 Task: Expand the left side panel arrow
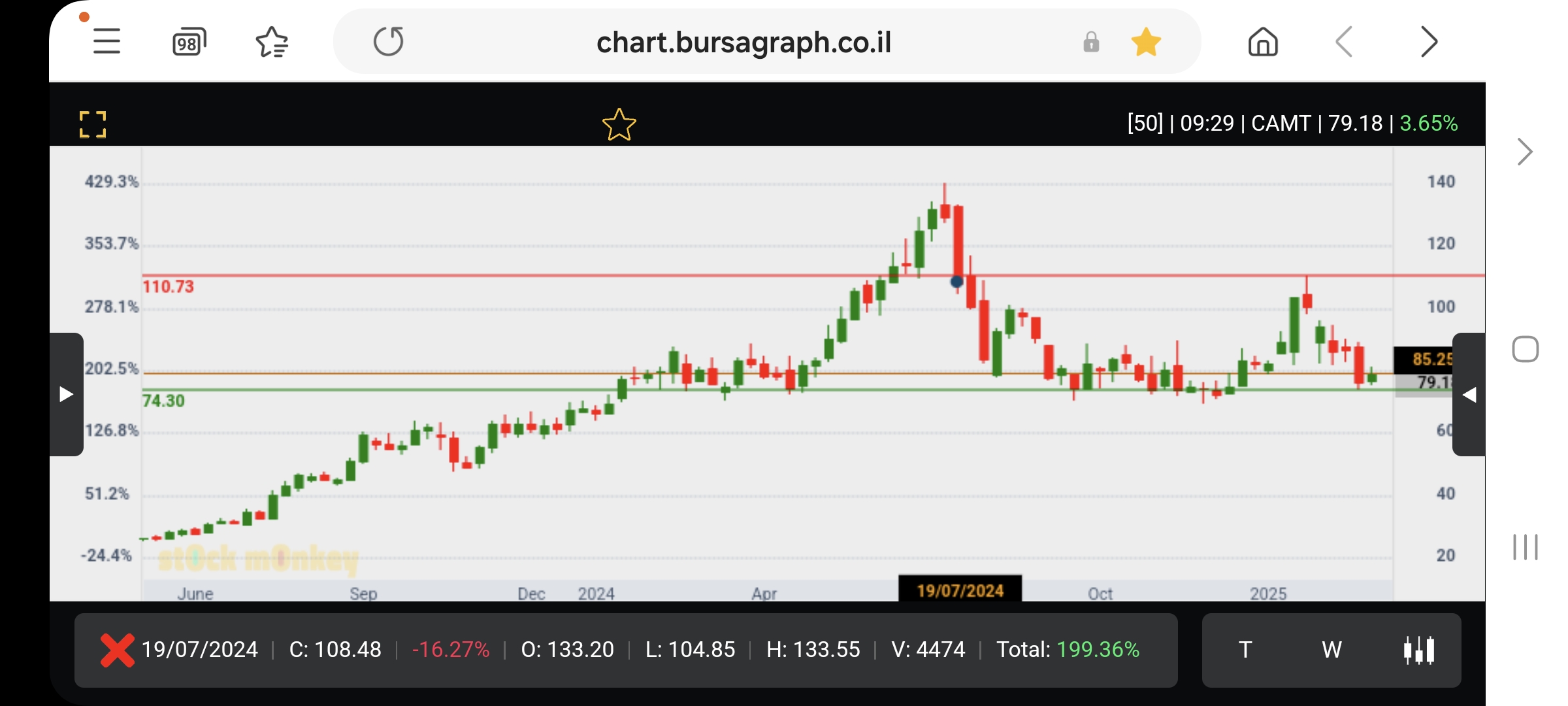tap(66, 394)
